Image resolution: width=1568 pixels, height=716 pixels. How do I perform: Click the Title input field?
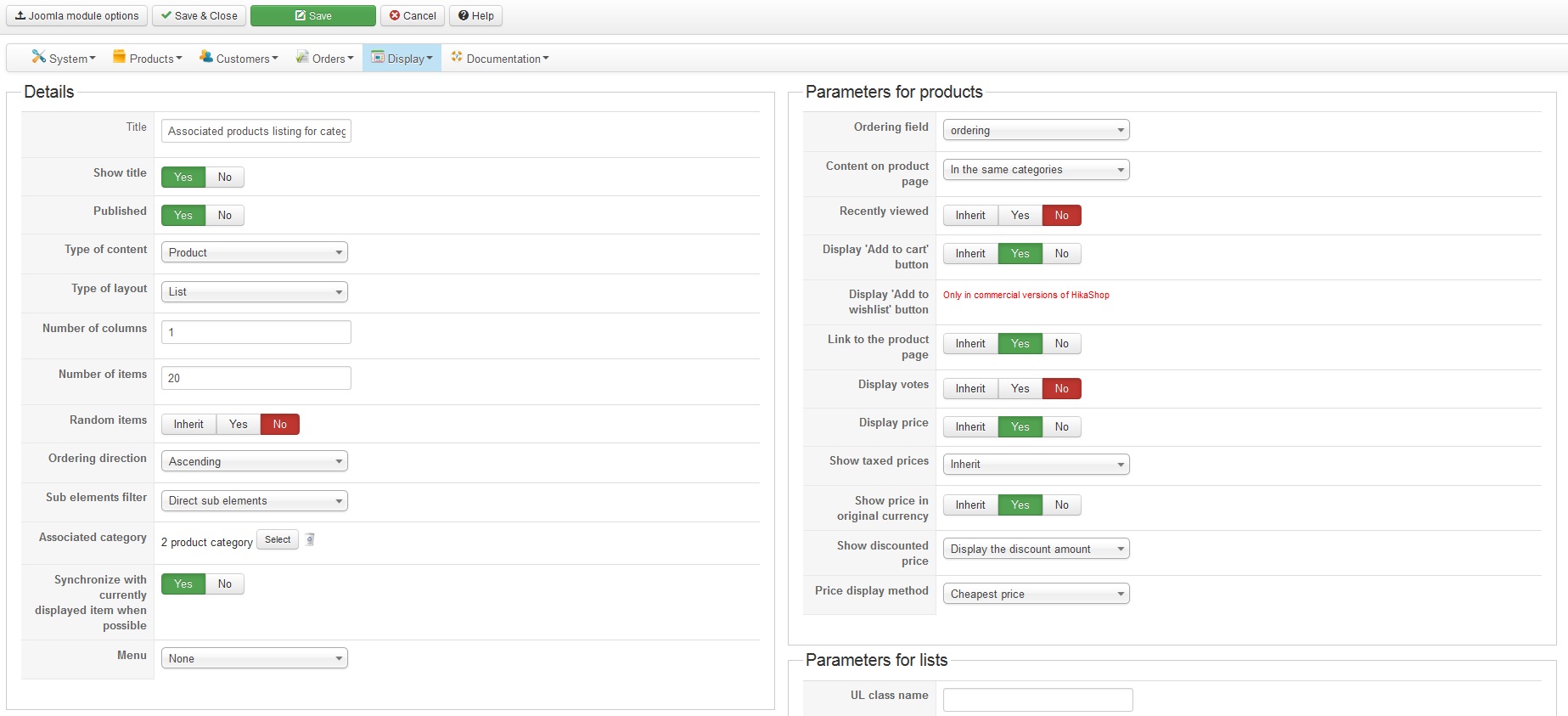coord(256,131)
